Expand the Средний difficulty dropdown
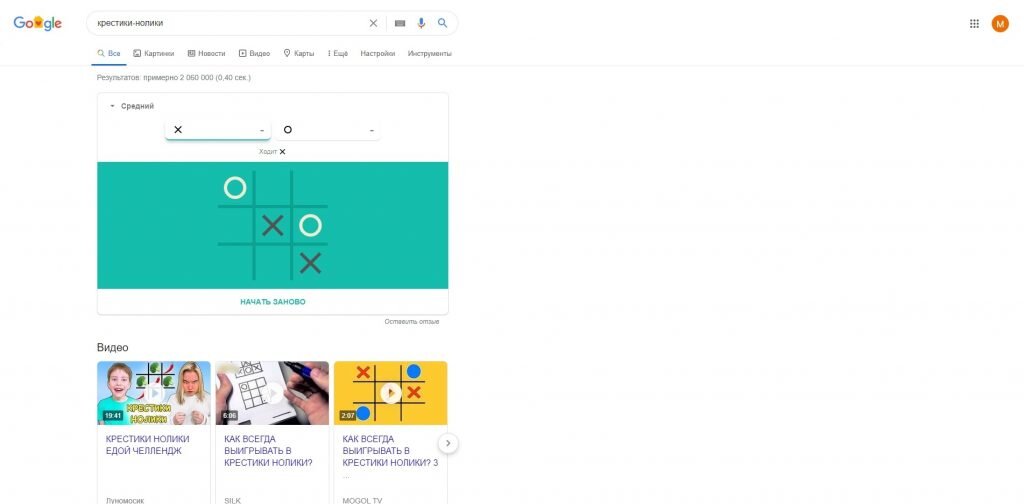 click(x=132, y=106)
